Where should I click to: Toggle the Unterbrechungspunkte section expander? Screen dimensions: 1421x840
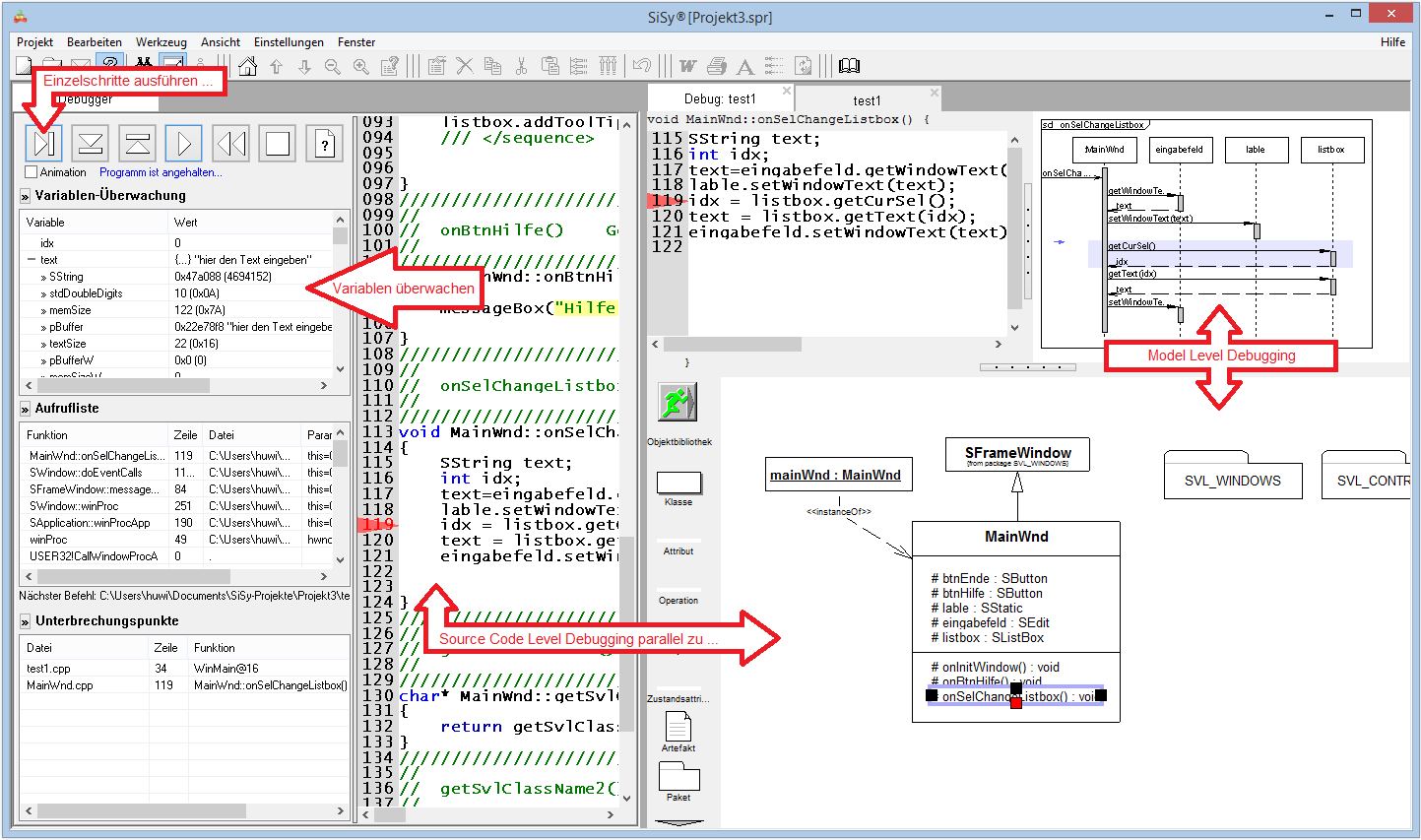(26, 621)
